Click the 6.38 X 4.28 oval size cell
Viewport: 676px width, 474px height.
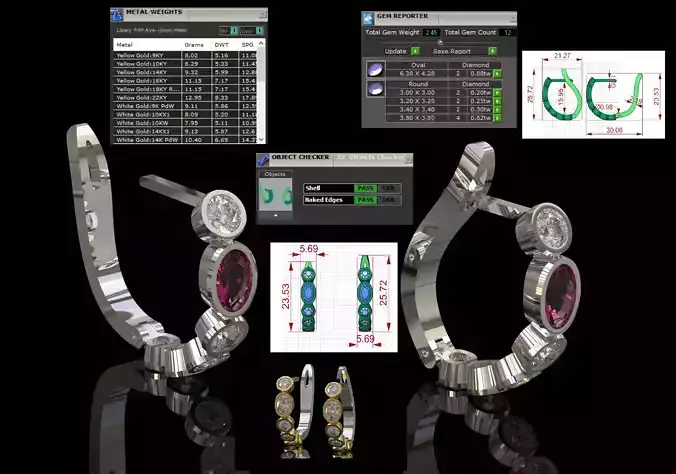click(x=417, y=74)
